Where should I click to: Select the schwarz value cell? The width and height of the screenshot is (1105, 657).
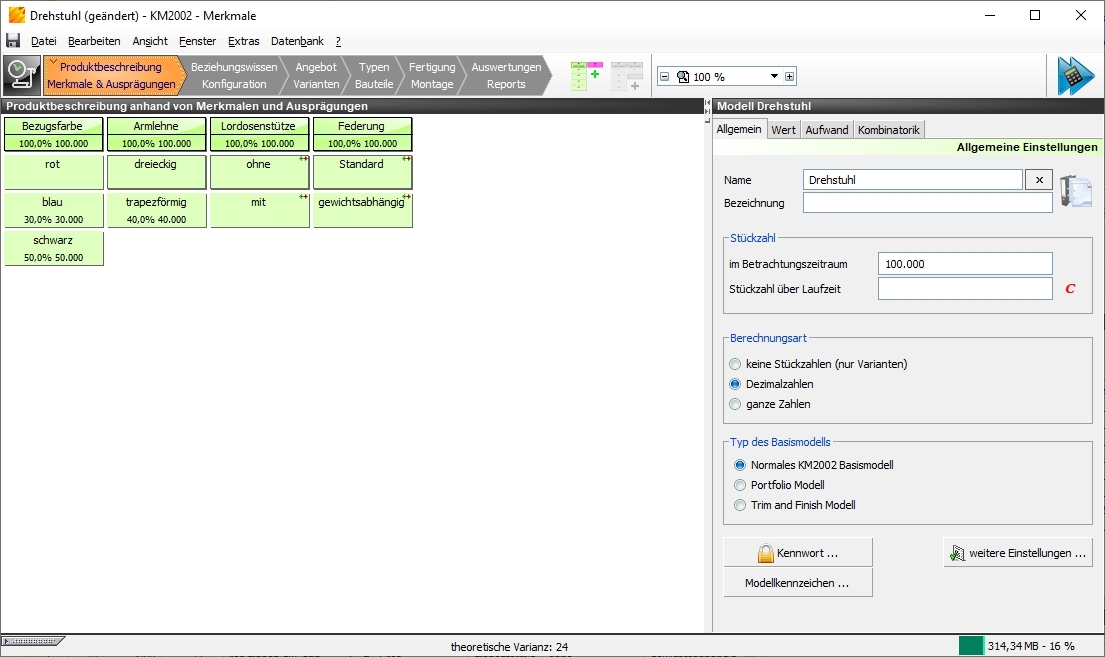(54, 248)
